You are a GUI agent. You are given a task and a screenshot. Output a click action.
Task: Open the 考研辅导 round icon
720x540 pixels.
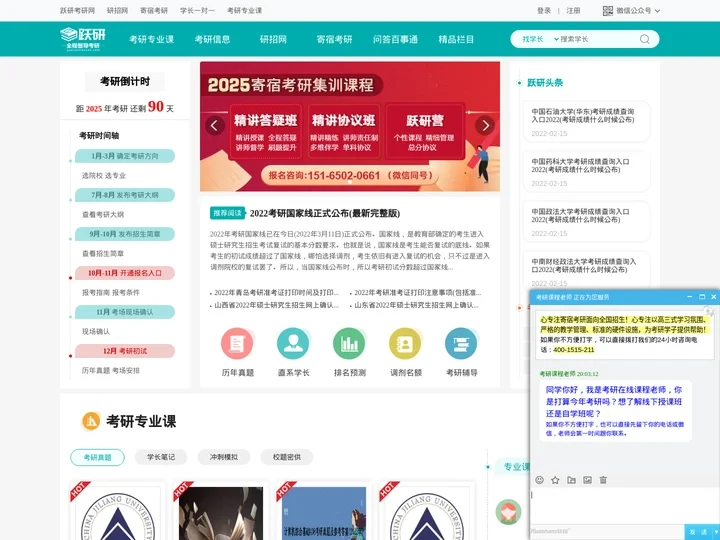pos(461,343)
